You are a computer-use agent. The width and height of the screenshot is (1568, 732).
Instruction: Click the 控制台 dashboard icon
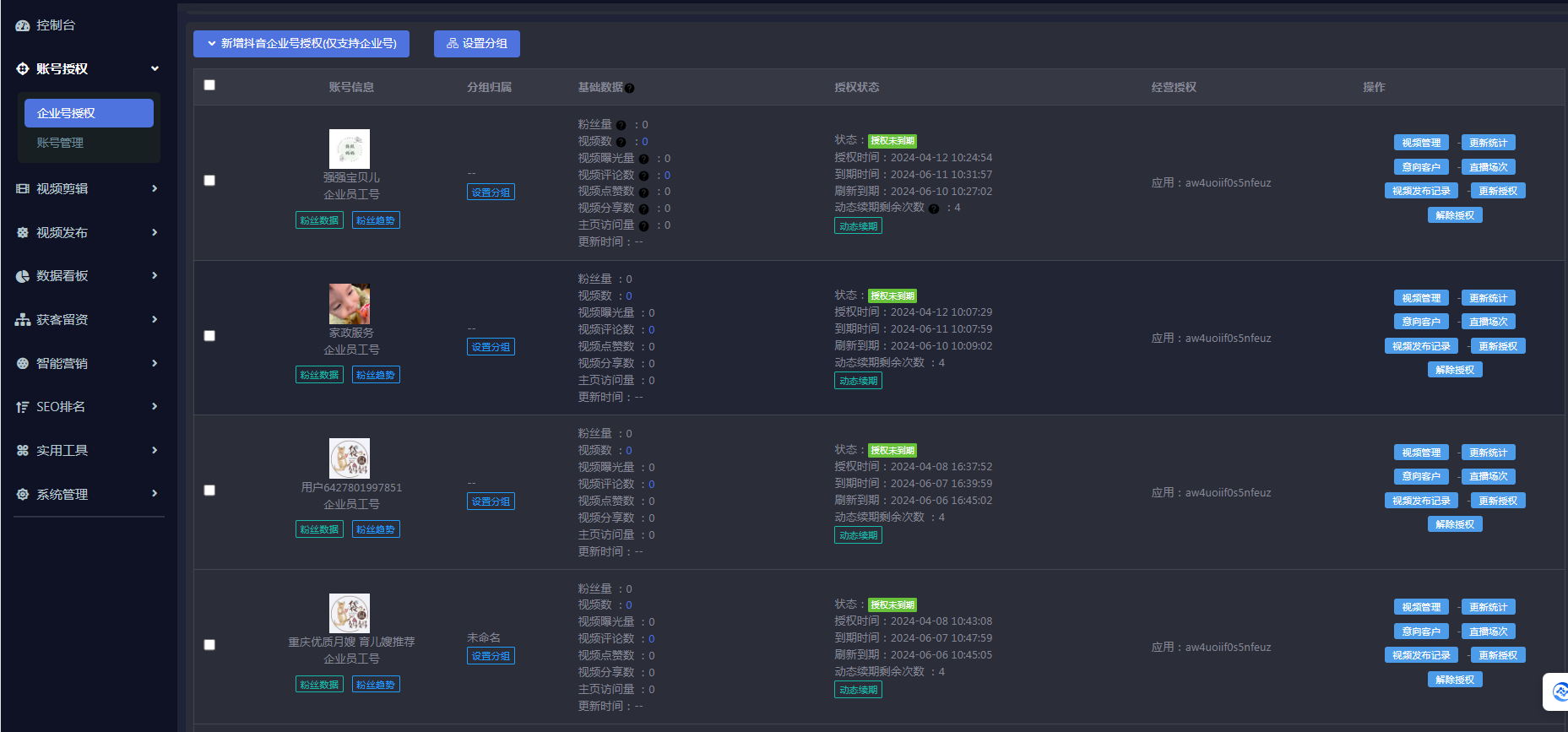click(x=23, y=26)
